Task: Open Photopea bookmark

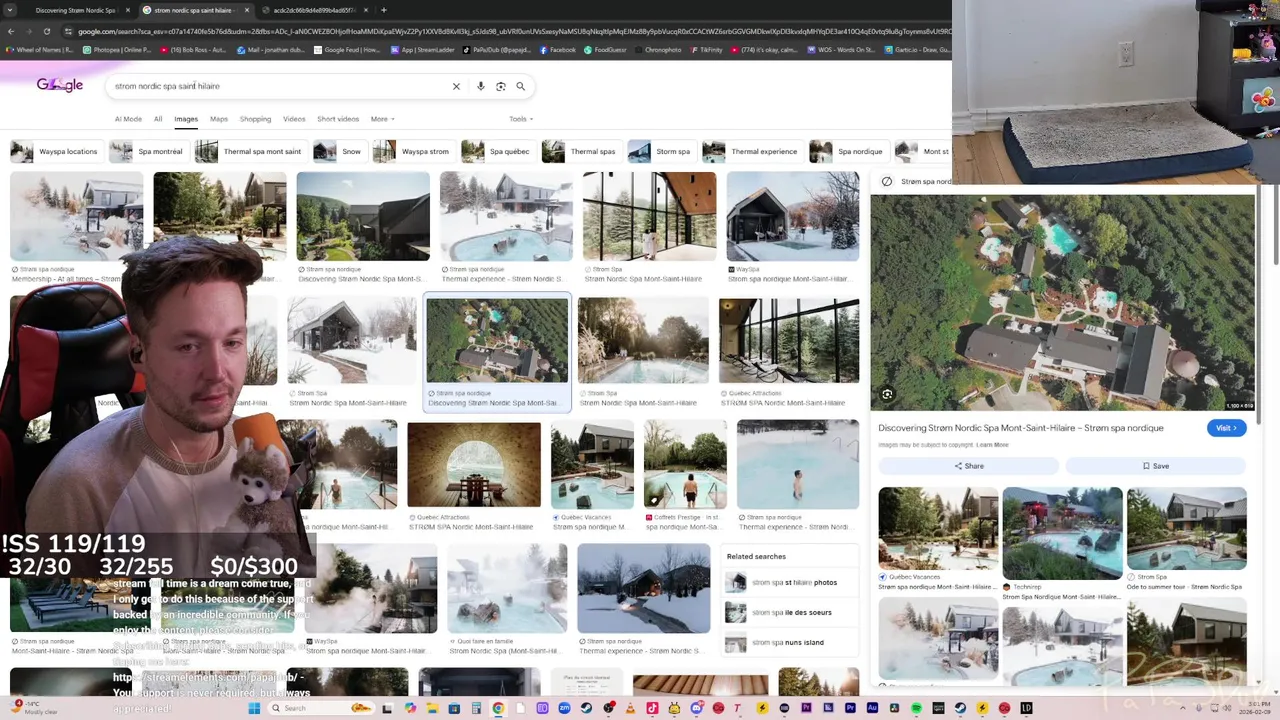Action: [117, 49]
